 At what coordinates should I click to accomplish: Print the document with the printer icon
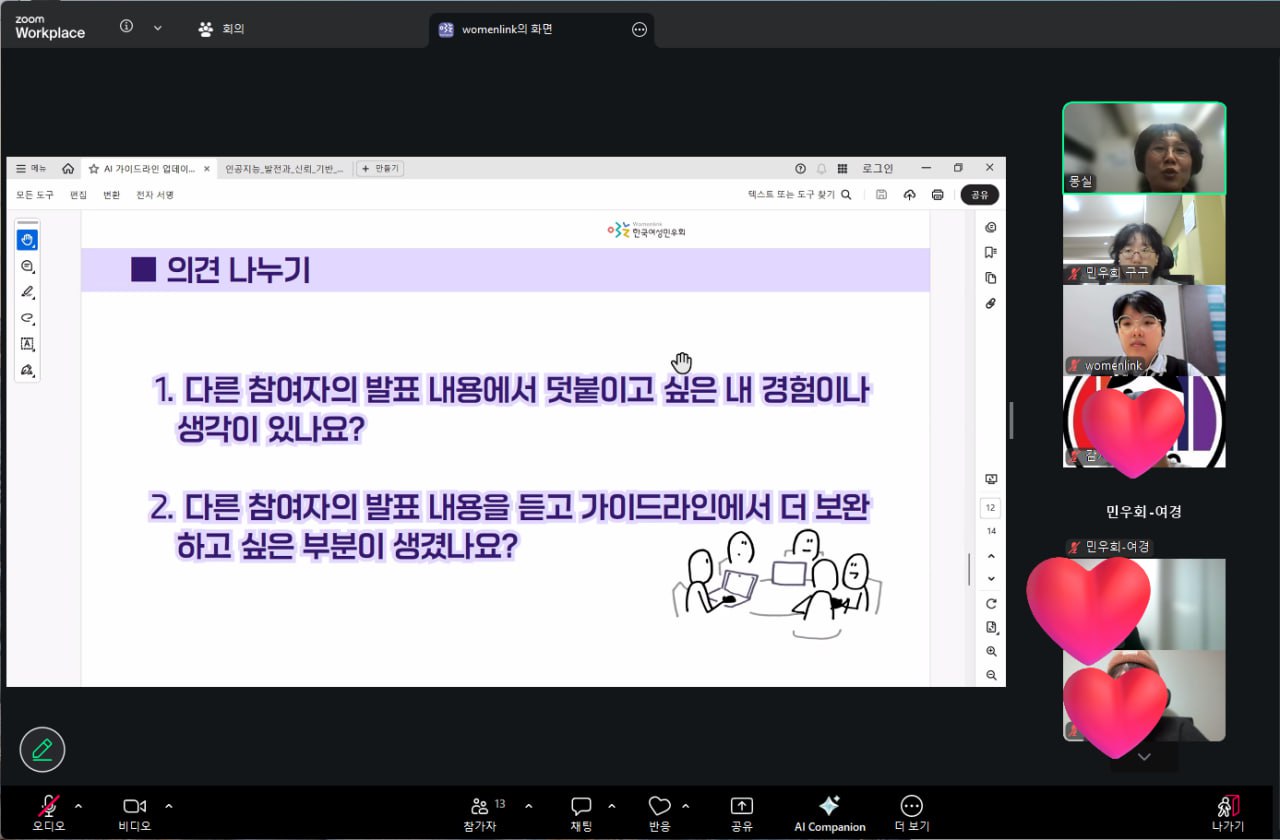tap(937, 195)
